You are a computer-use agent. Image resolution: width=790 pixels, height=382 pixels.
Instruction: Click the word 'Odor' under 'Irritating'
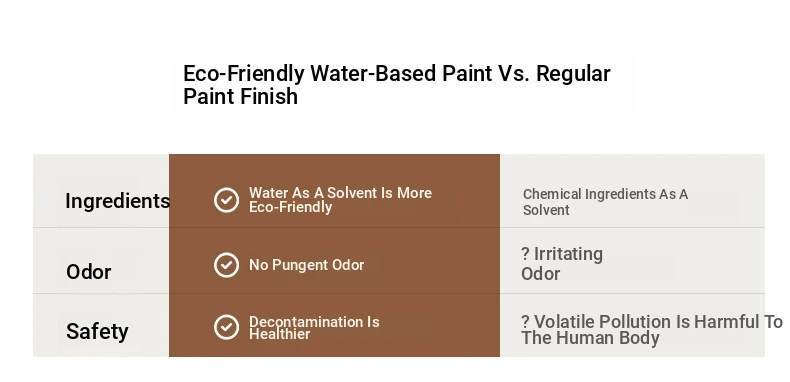[541, 274]
